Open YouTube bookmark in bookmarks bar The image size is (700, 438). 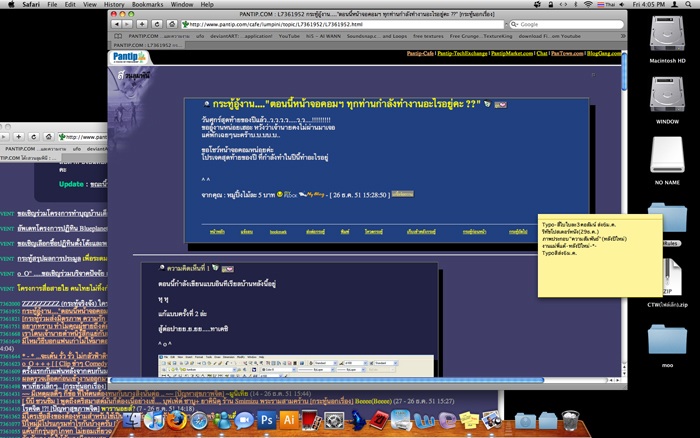click(289, 36)
